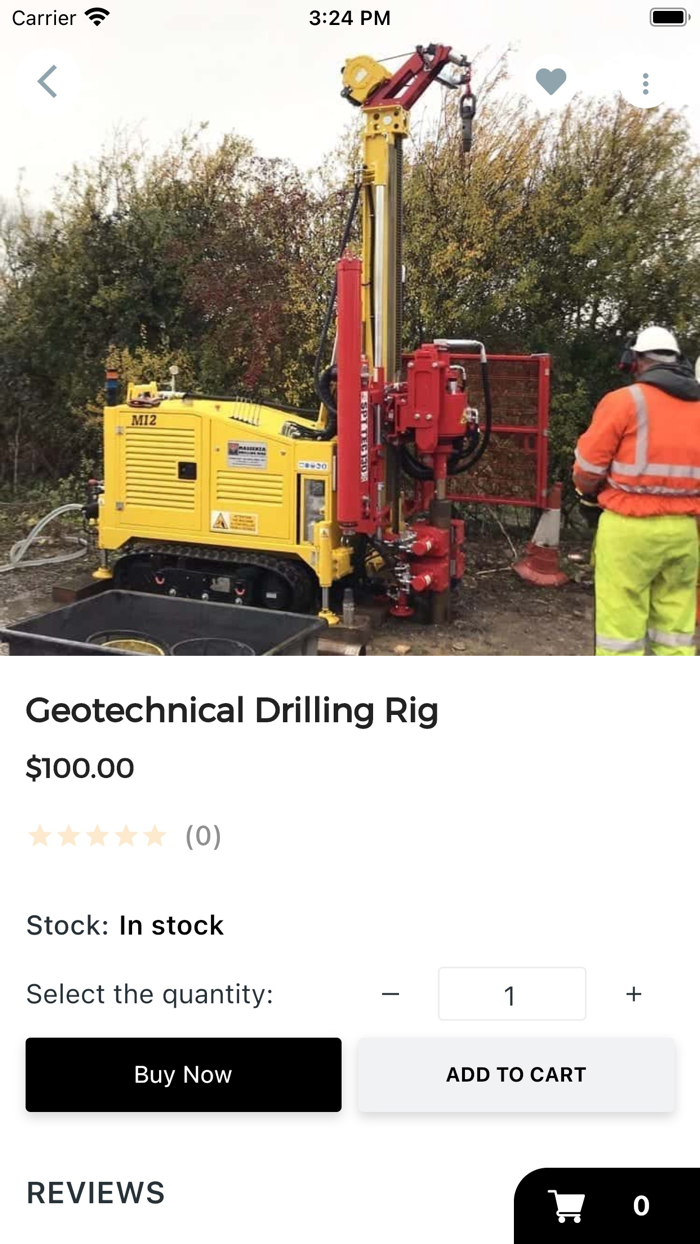The height and width of the screenshot is (1244, 700).
Task: Open the shopping cart icon
Action: (x=567, y=1206)
